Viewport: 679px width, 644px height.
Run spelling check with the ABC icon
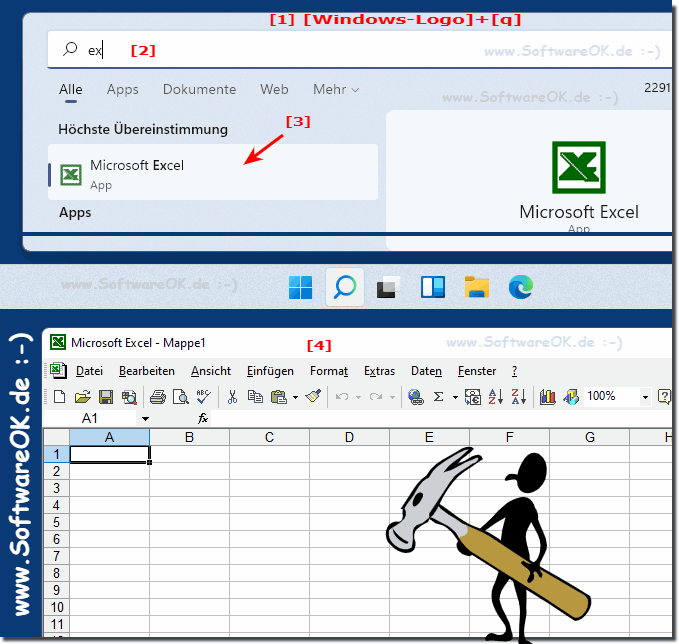[204, 397]
